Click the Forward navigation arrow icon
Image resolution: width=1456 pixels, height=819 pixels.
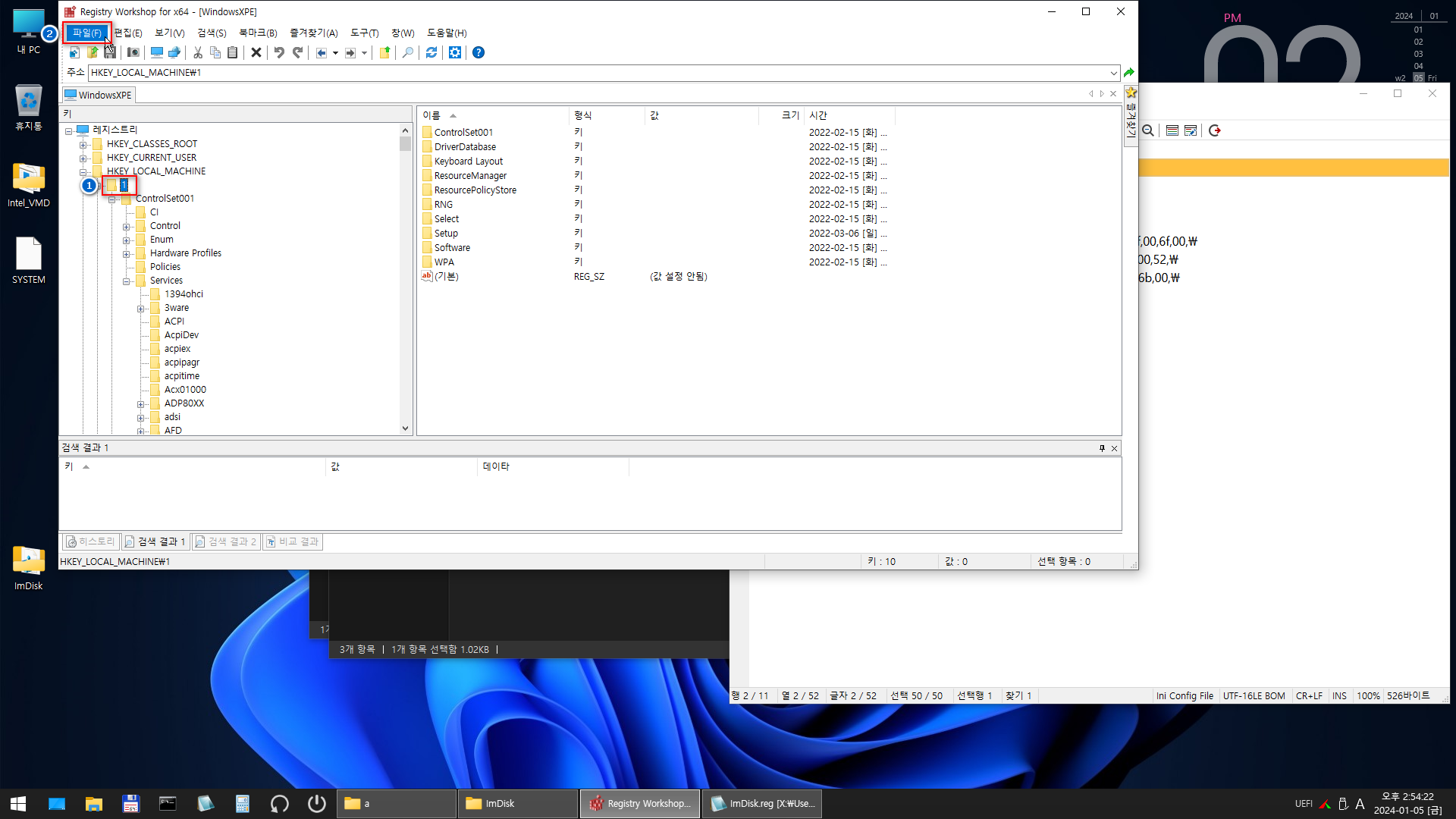(350, 52)
